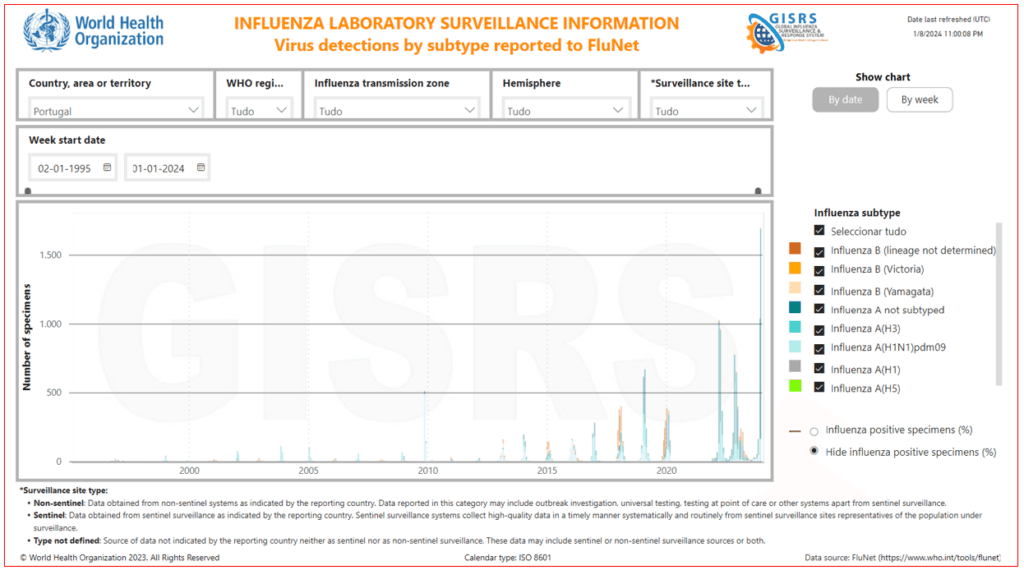Click the Influenza B (Victoria) orange legend swatch

coord(795,269)
